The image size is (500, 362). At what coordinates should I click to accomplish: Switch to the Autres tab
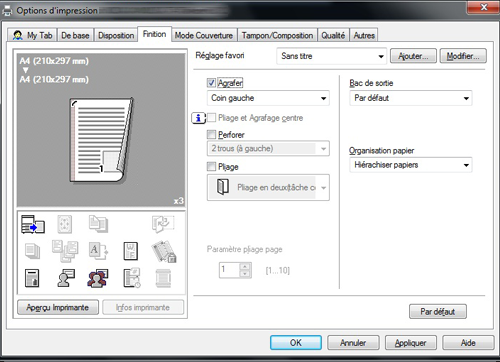click(x=364, y=35)
